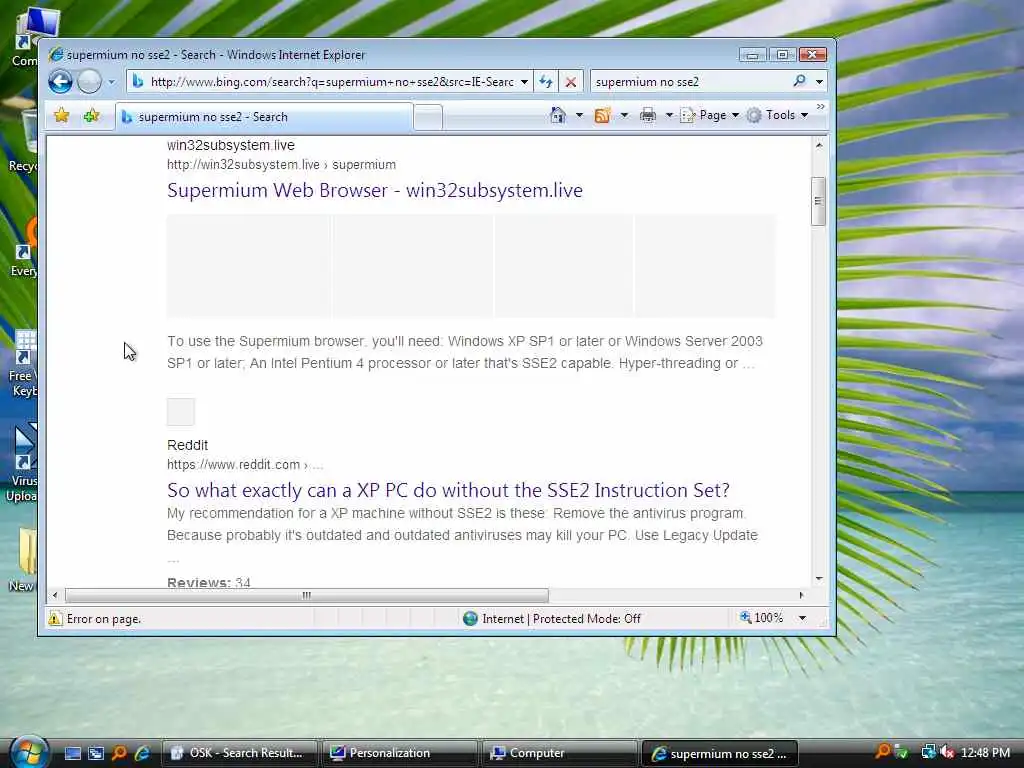Viewport: 1024px width, 768px height.
Task: Select the 'supermium no sse2 - Search' tab
Action: [x=264, y=117]
